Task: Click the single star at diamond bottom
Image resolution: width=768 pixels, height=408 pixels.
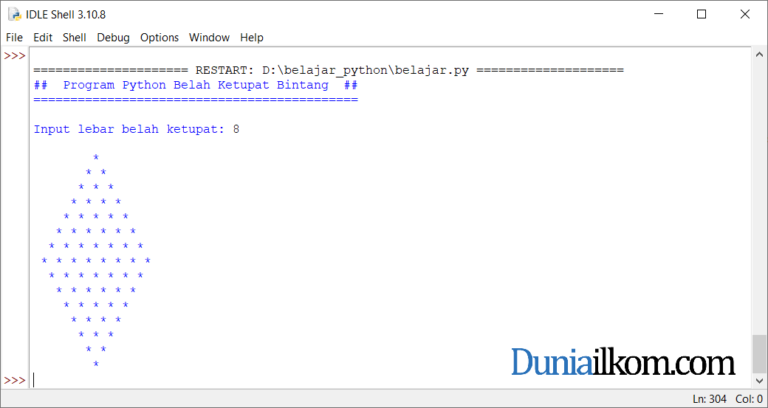Action: pos(96,363)
